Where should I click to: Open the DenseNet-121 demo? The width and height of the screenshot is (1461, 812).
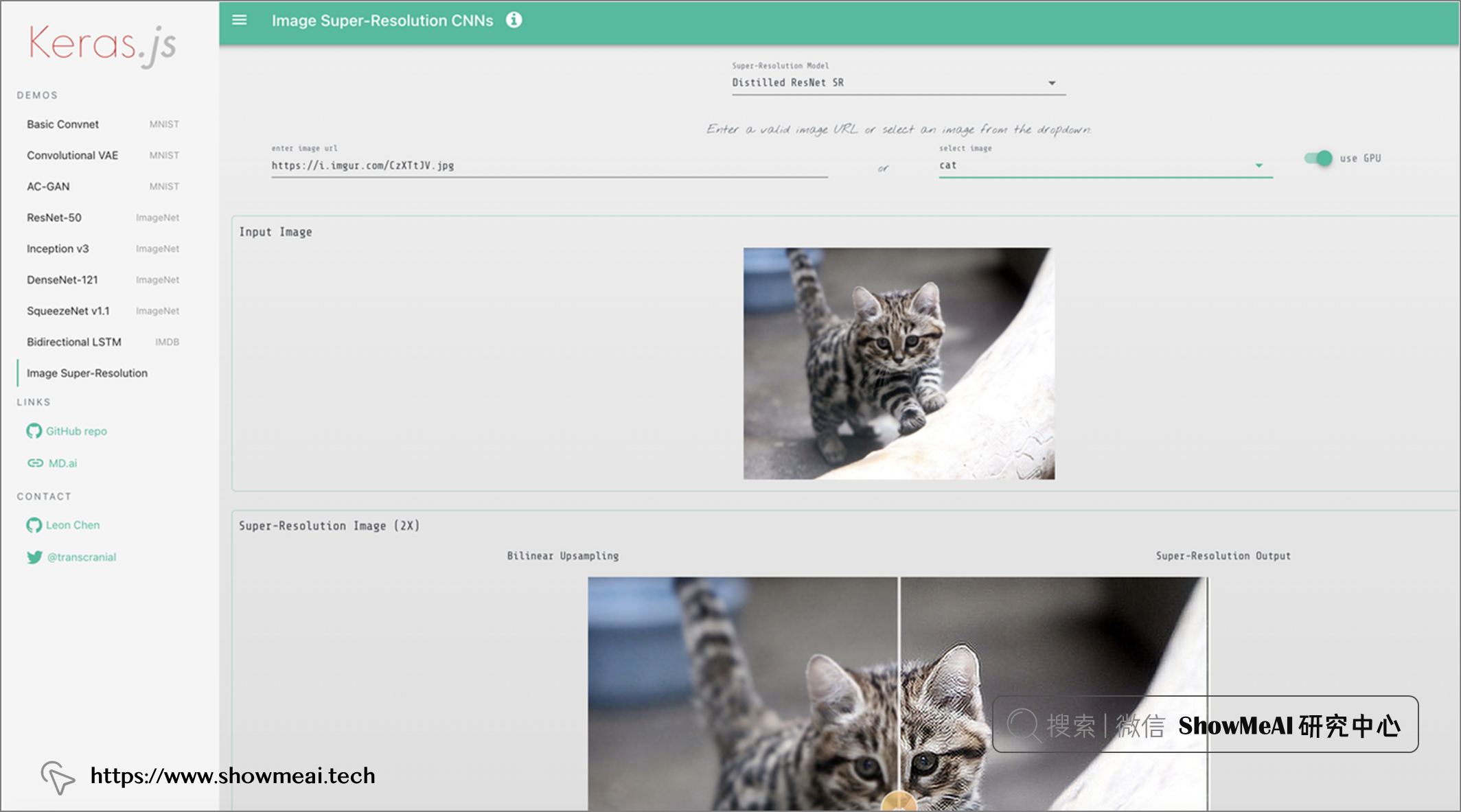(103, 279)
